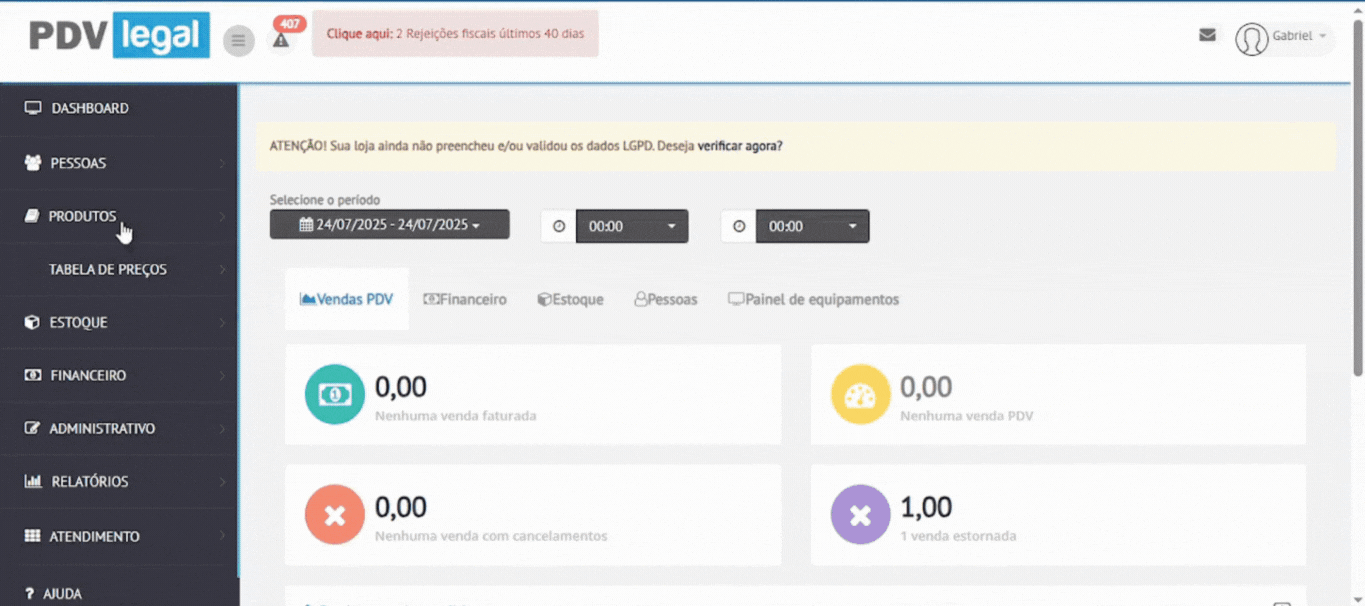Expand the Produtos sidebar menu
Image resolution: width=1365 pixels, height=606 pixels.
[83, 216]
